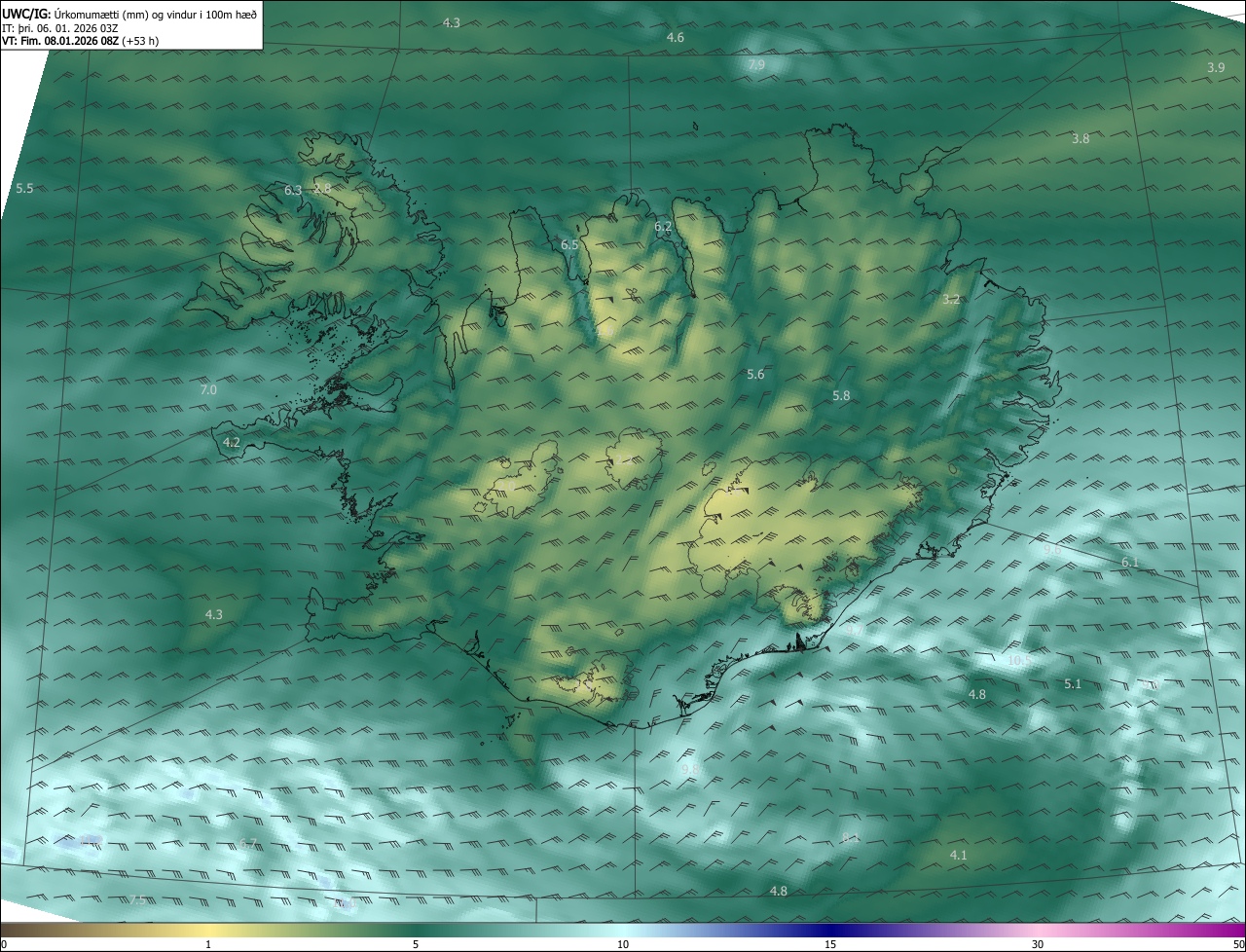Image resolution: width=1246 pixels, height=952 pixels.
Task: Click the 9.6 value label
Action: pyautogui.click(x=1052, y=550)
